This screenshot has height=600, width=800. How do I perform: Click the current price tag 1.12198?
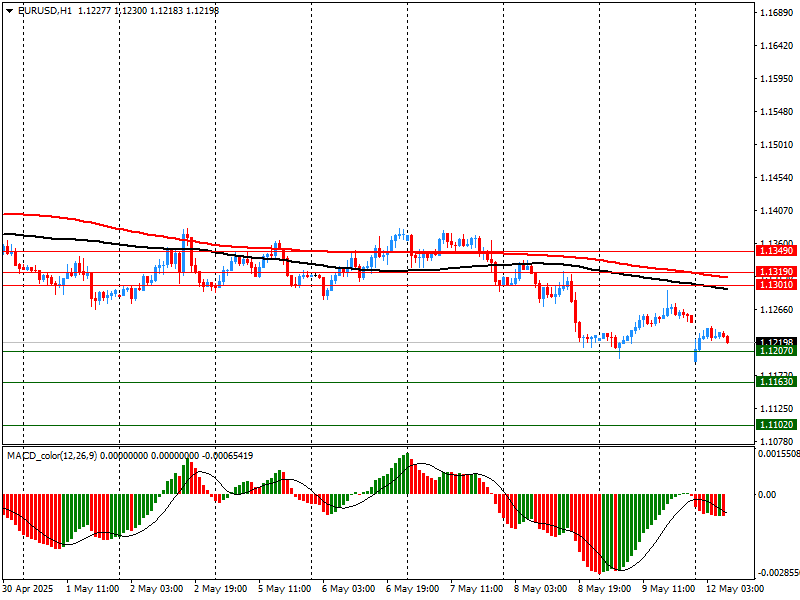point(776,343)
